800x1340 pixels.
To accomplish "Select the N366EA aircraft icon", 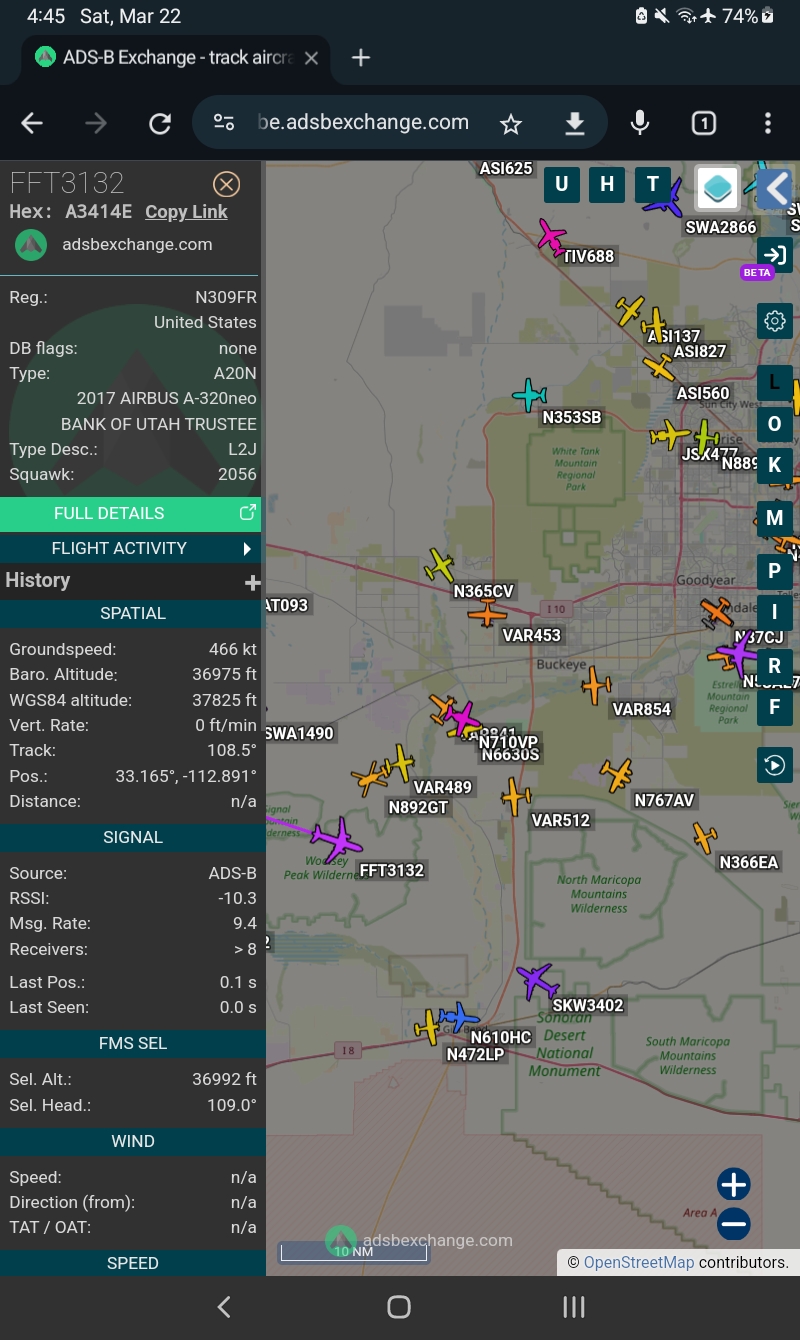I will pyautogui.click(x=705, y=838).
